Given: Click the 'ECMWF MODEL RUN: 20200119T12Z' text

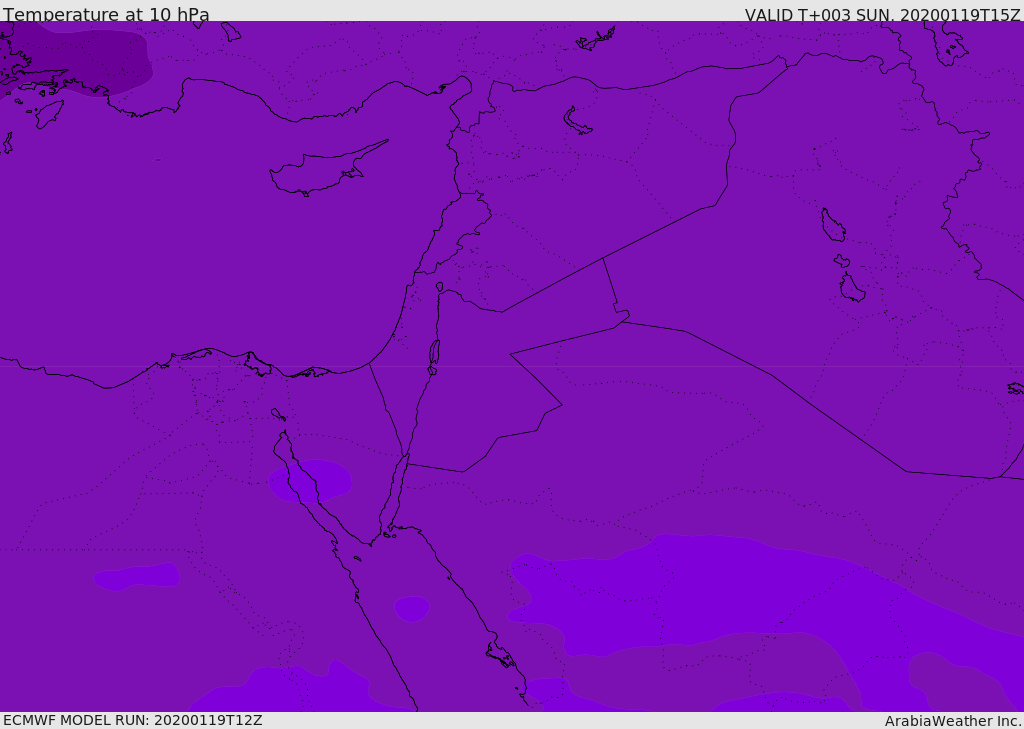Looking at the screenshot, I should [x=133, y=721].
